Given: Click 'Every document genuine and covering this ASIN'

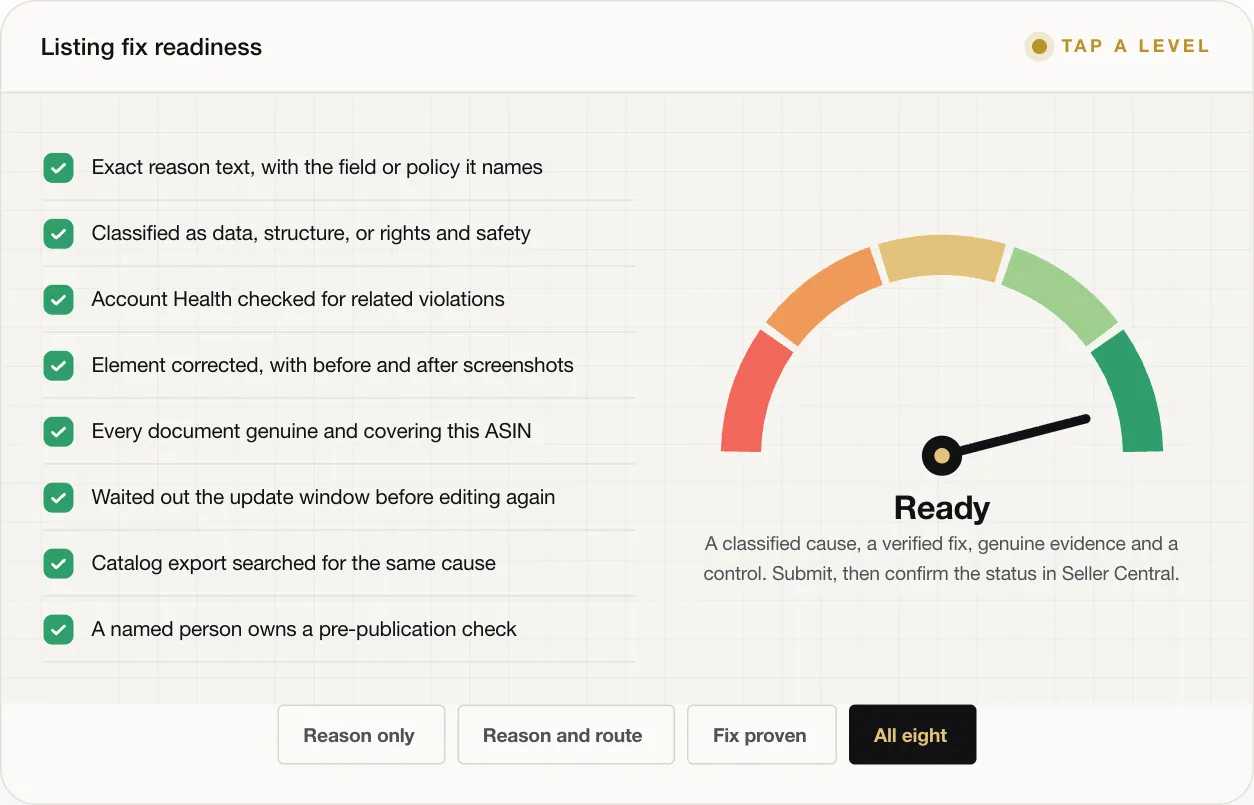Looking at the screenshot, I should click(x=311, y=431).
